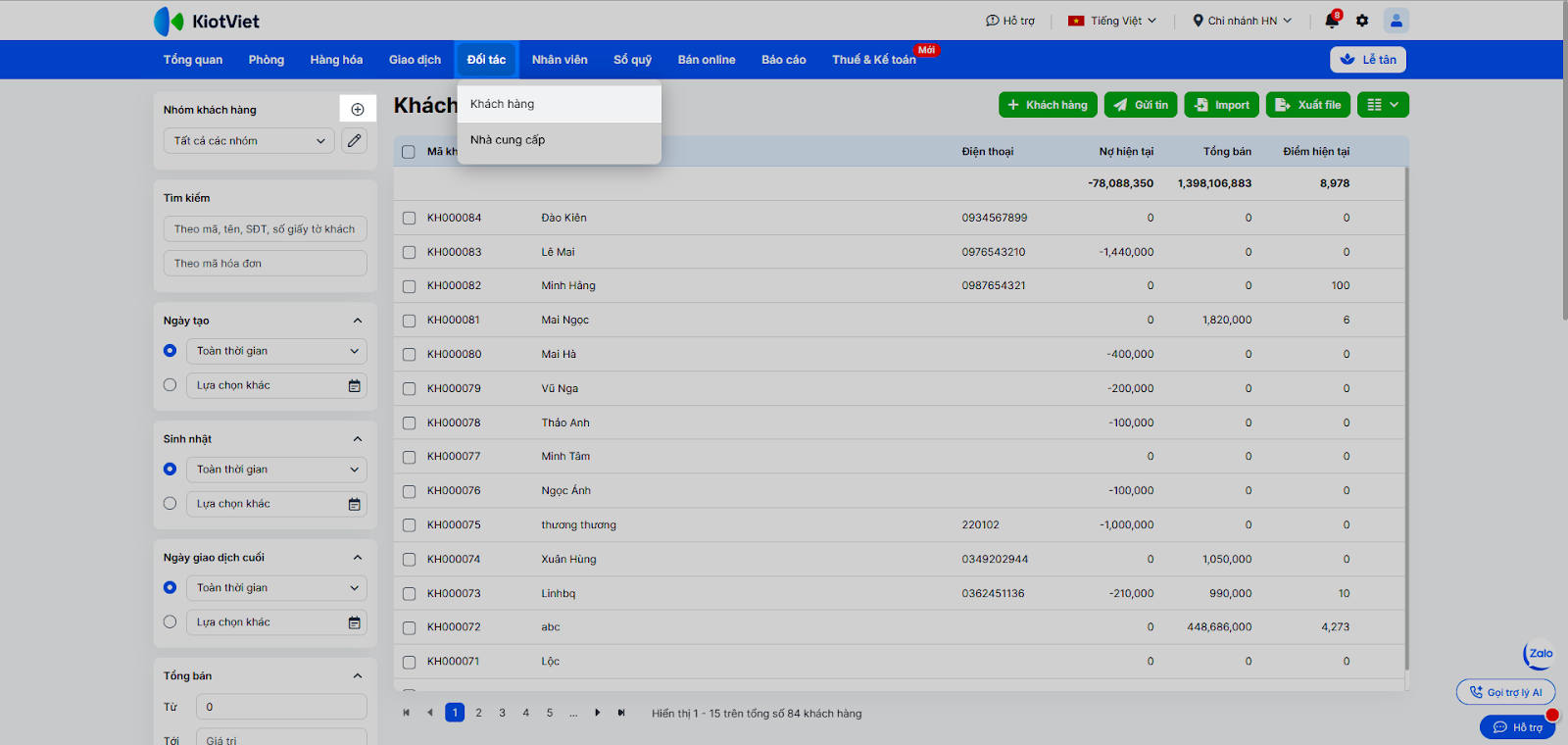Select all customers with header checkbox
This screenshot has width=1568, height=745.
[x=409, y=152]
